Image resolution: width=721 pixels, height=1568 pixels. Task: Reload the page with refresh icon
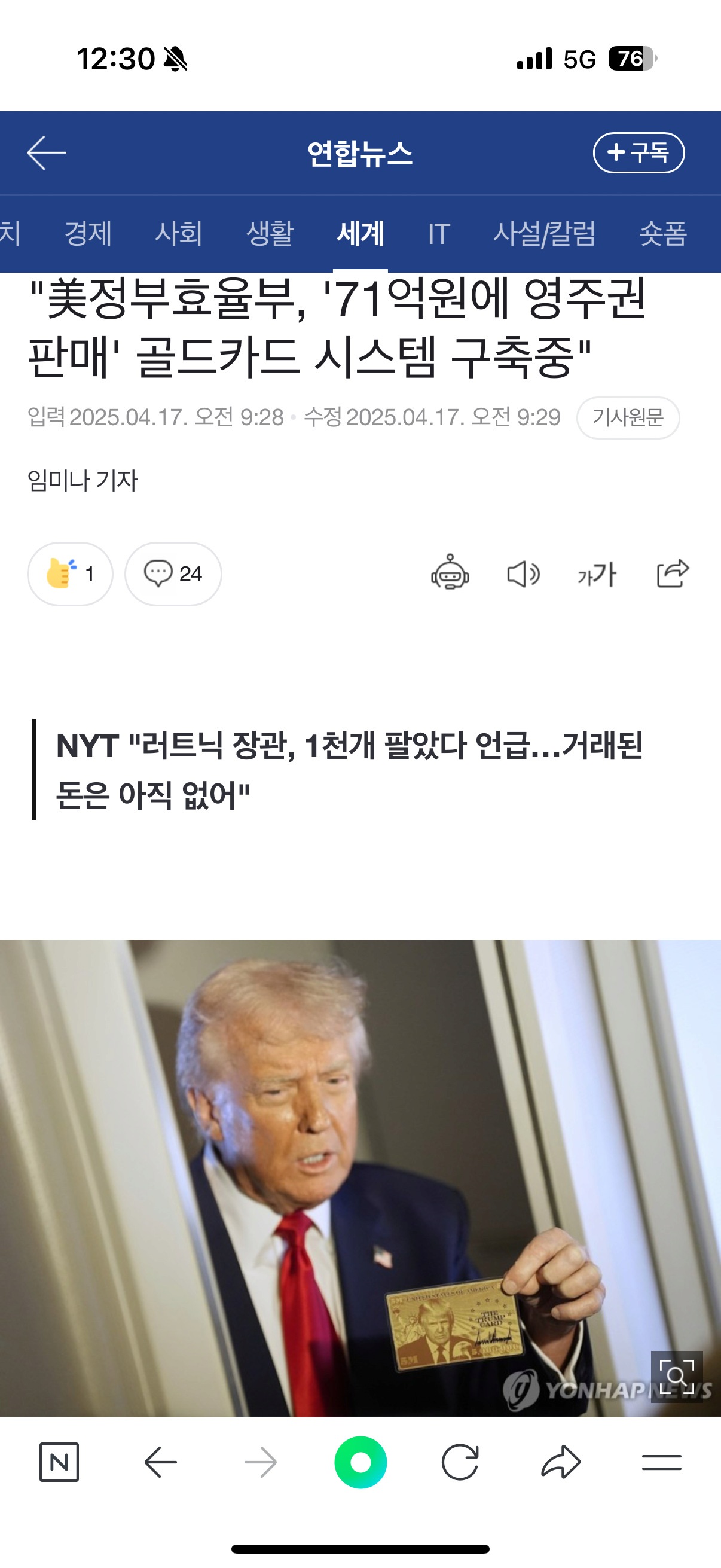pos(460,1462)
